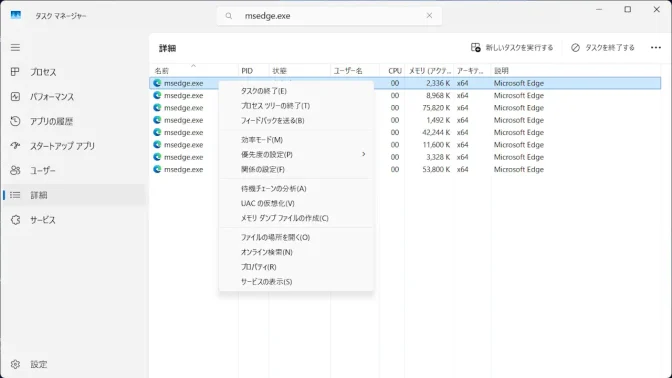Select msedge.exe row using 42,244 K
The height and width of the screenshot is (378, 672).
[405, 132]
